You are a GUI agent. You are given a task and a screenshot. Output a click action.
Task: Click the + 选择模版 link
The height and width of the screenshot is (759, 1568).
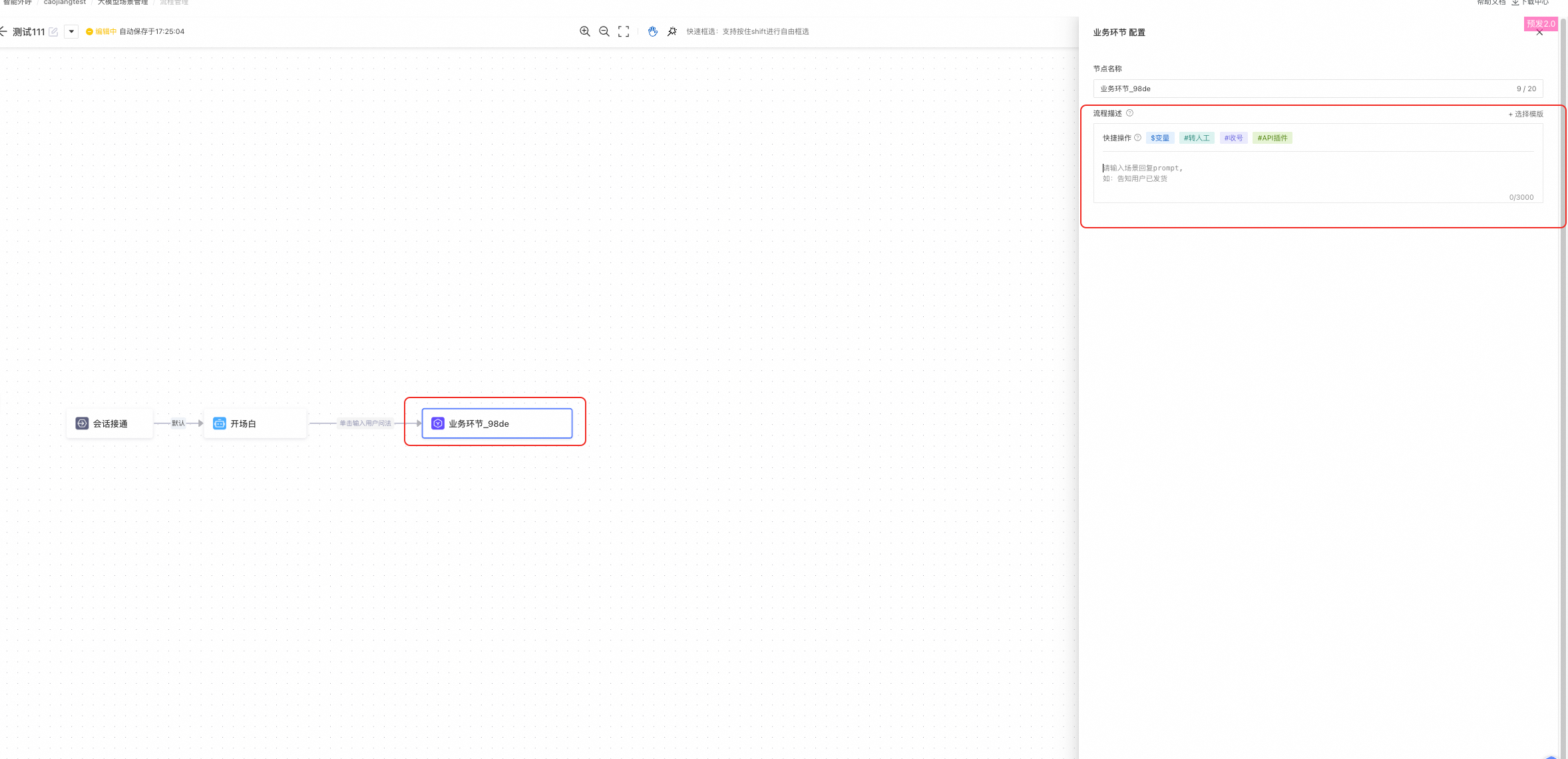click(1525, 114)
